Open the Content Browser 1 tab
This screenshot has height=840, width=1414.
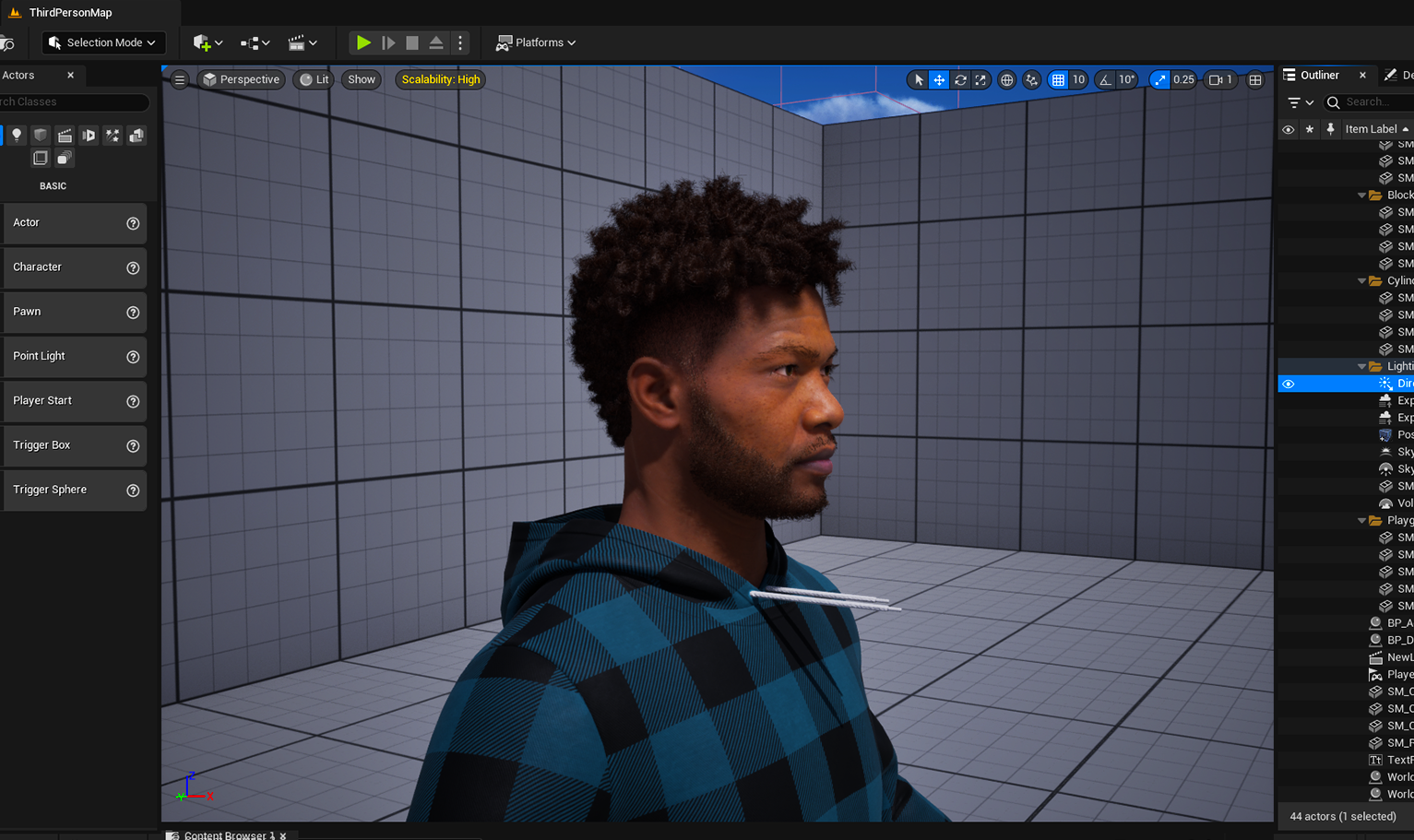point(229,834)
